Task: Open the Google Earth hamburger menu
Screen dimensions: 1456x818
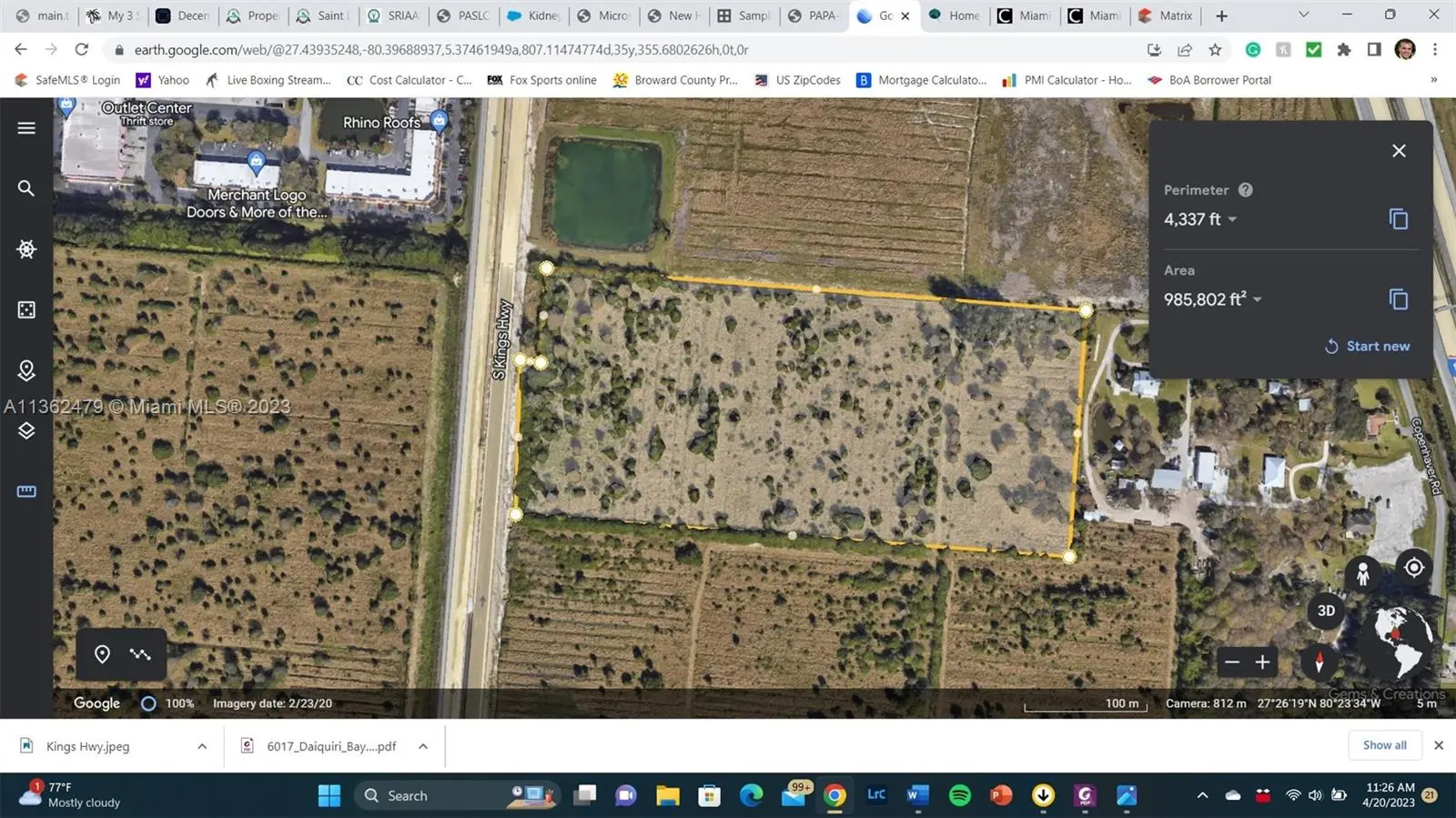Action: point(26,128)
